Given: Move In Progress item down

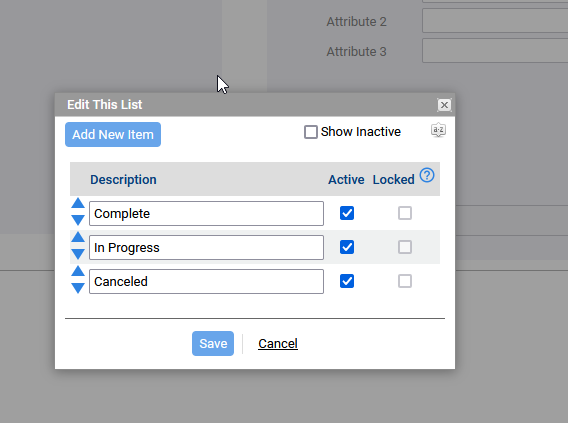Looking at the screenshot, I should (x=78, y=254).
